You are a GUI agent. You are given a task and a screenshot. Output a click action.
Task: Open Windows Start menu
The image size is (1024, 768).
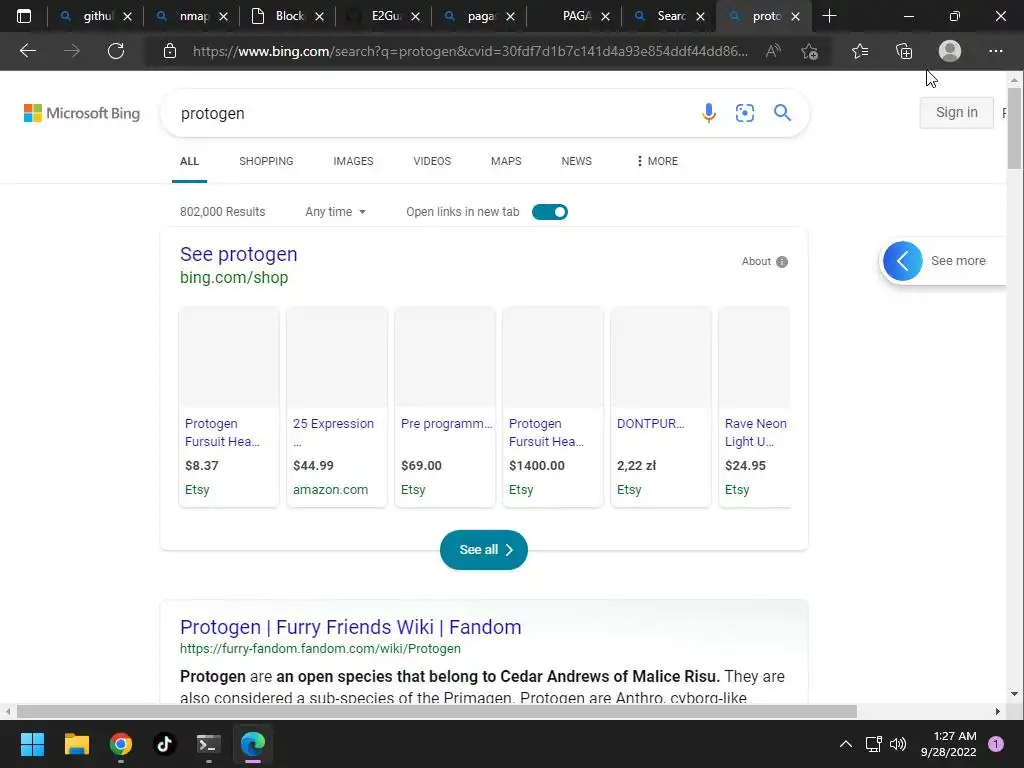(x=32, y=744)
